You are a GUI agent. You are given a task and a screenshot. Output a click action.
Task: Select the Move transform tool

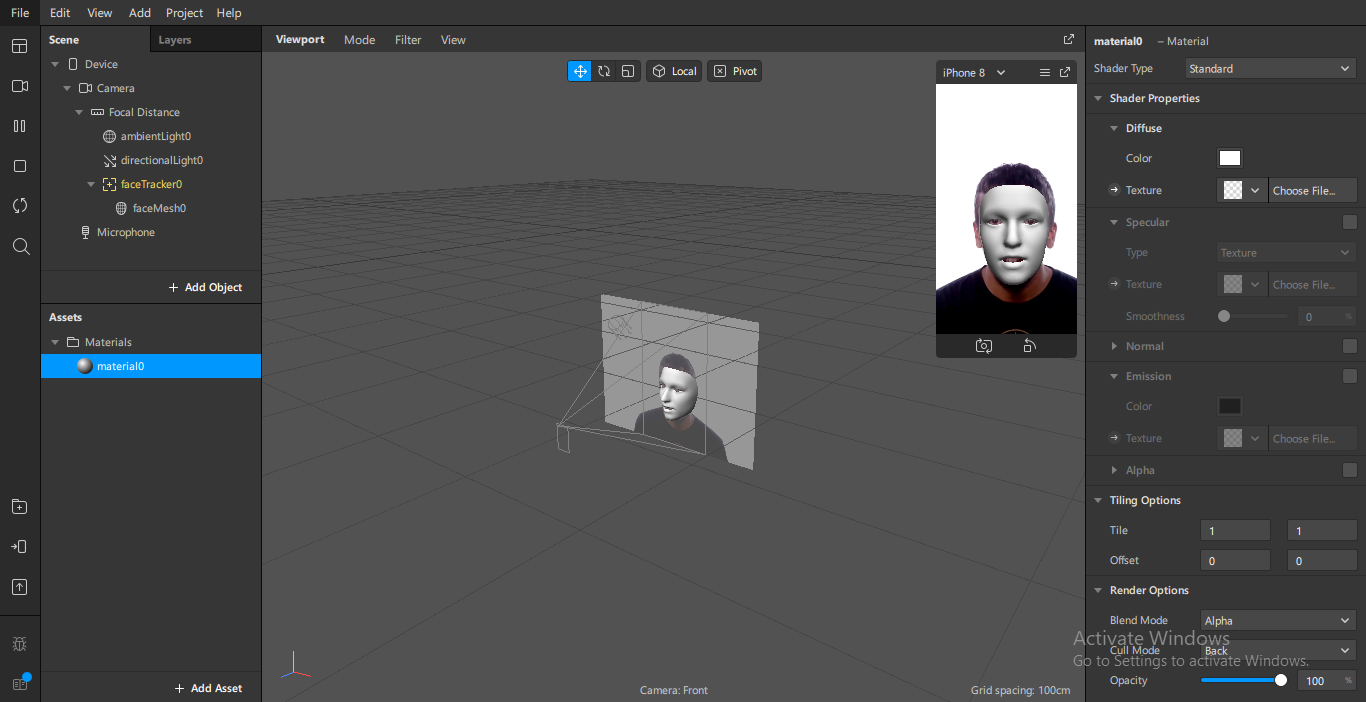click(580, 71)
